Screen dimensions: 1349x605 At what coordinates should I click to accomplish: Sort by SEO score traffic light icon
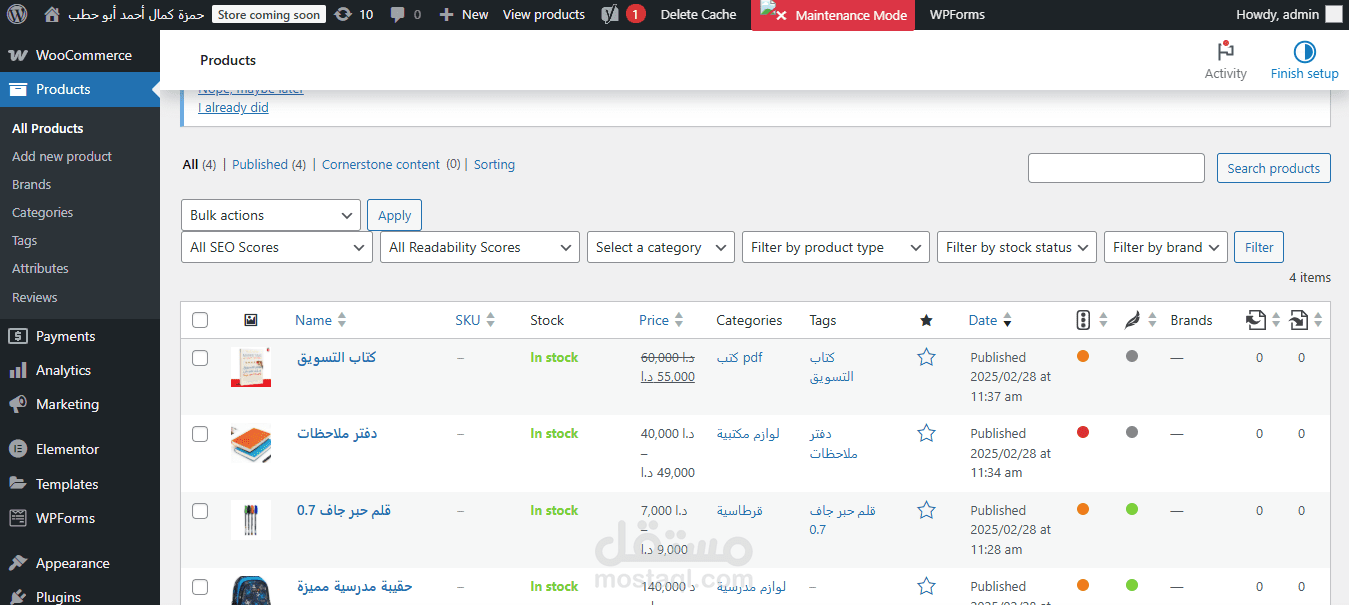point(1083,320)
